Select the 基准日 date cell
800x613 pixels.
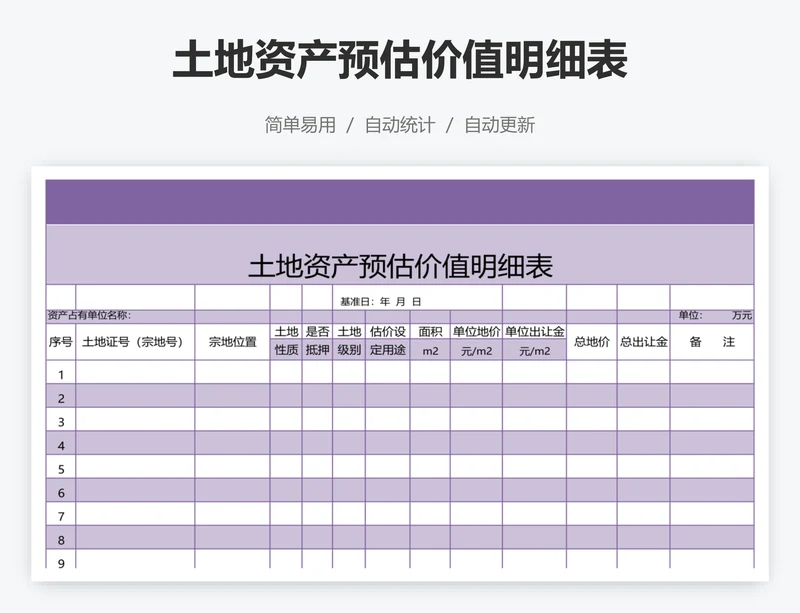(x=381, y=301)
